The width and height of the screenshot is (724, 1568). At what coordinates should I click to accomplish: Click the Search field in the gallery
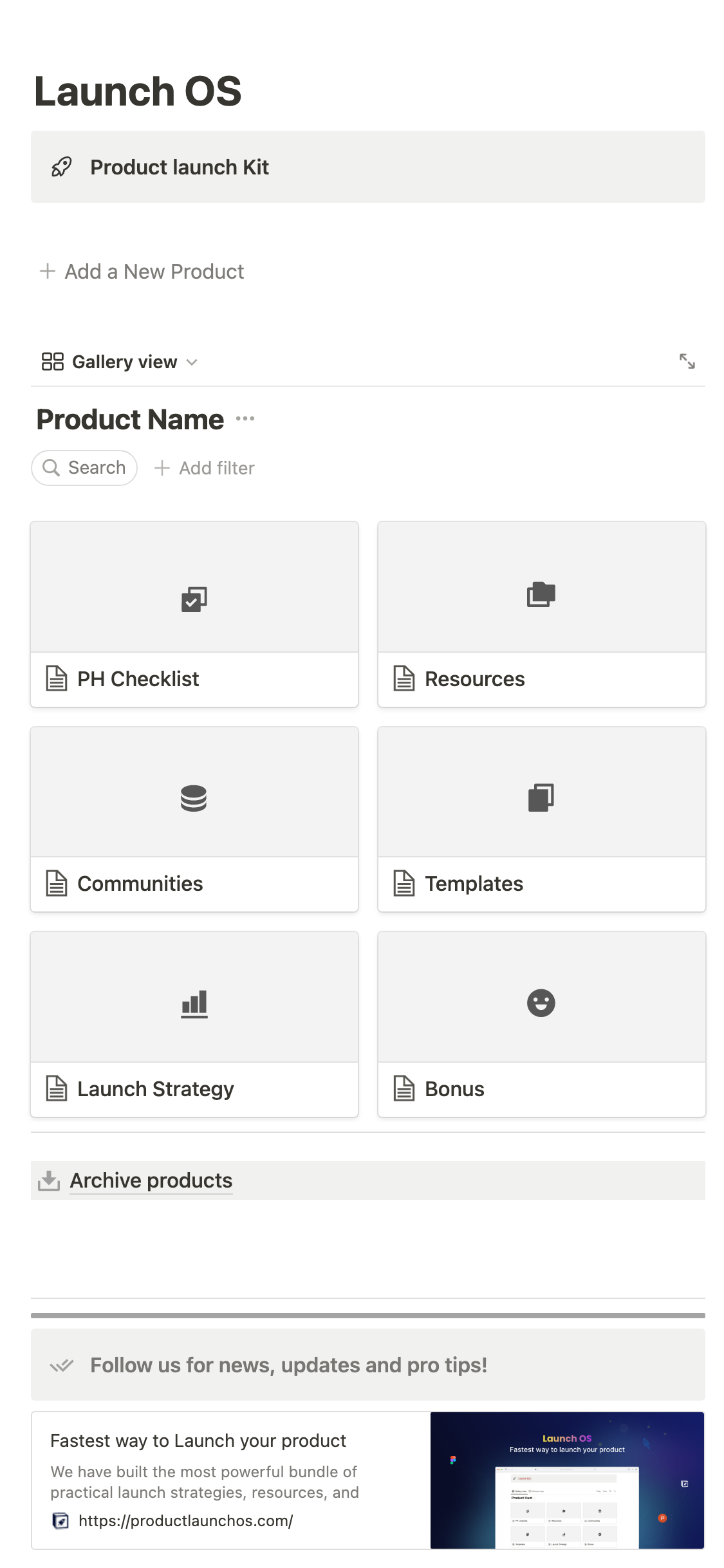(84, 468)
